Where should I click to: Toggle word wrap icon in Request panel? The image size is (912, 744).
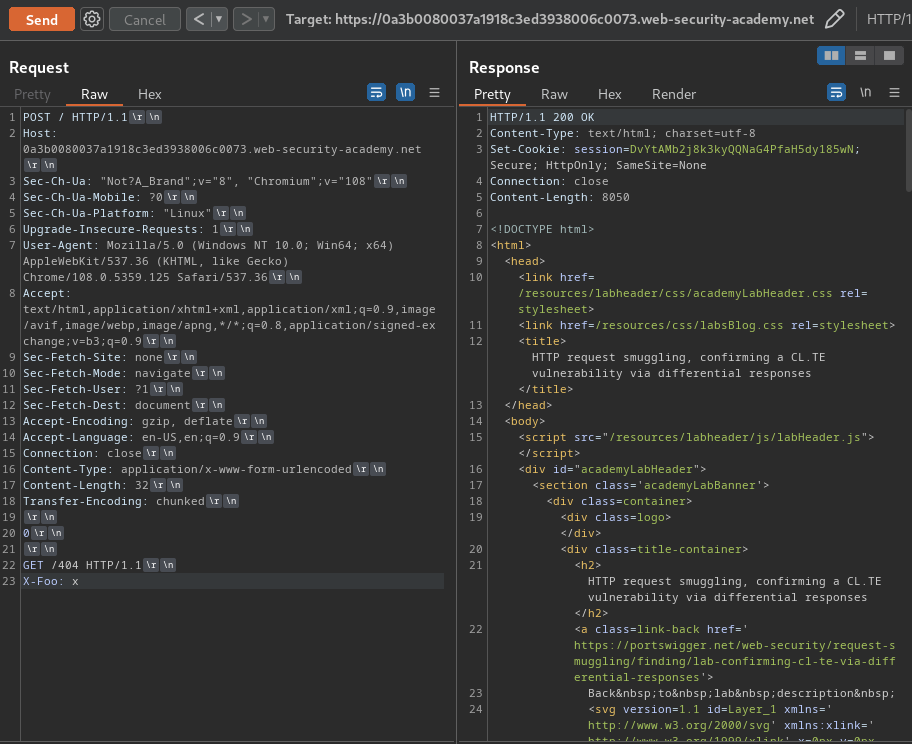376,92
